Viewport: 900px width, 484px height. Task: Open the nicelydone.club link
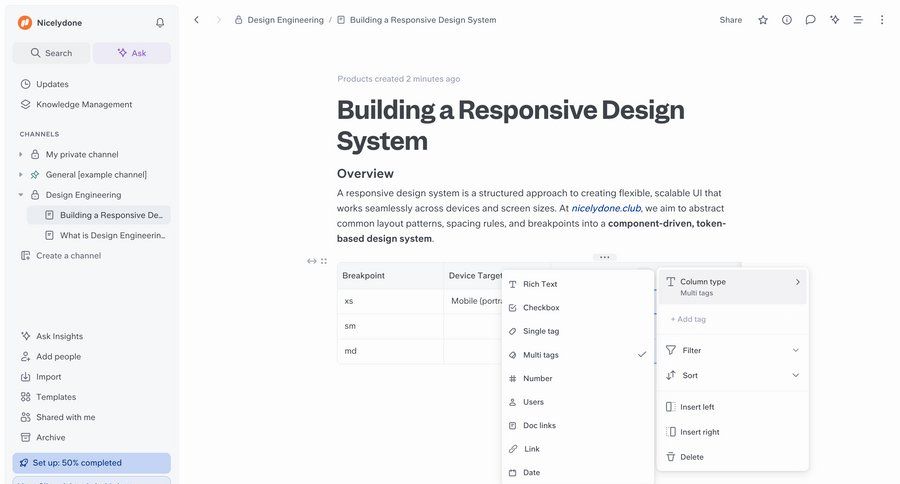click(x=606, y=208)
